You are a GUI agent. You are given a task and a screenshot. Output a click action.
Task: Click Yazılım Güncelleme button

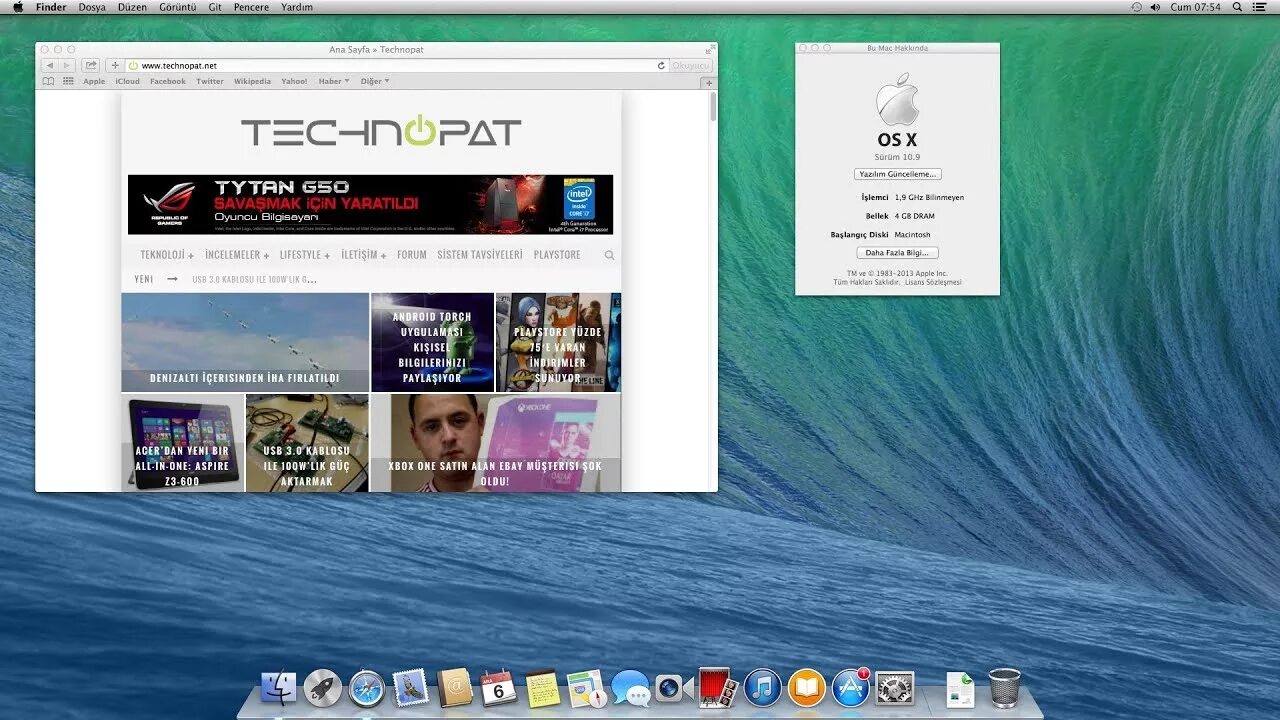(897, 174)
